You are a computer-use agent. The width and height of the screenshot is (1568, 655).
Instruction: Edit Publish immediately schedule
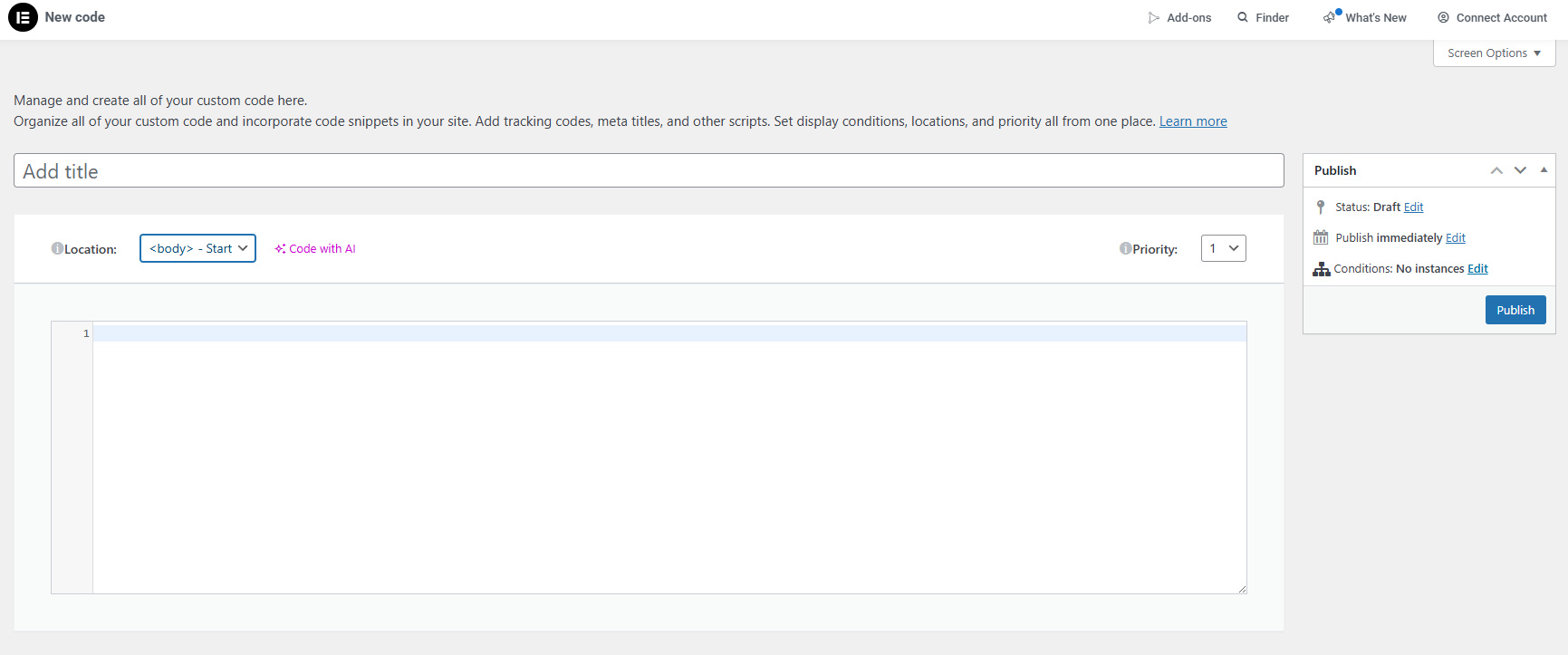click(1455, 238)
